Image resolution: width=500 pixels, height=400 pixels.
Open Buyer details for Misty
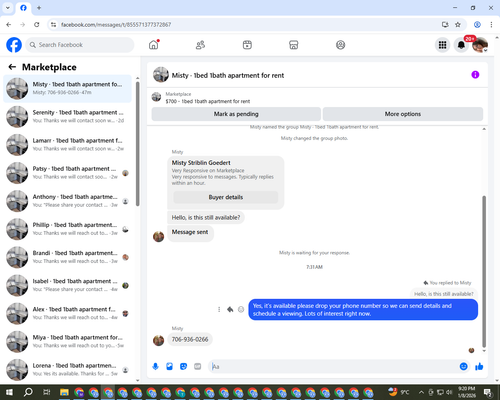click(226, 197)
